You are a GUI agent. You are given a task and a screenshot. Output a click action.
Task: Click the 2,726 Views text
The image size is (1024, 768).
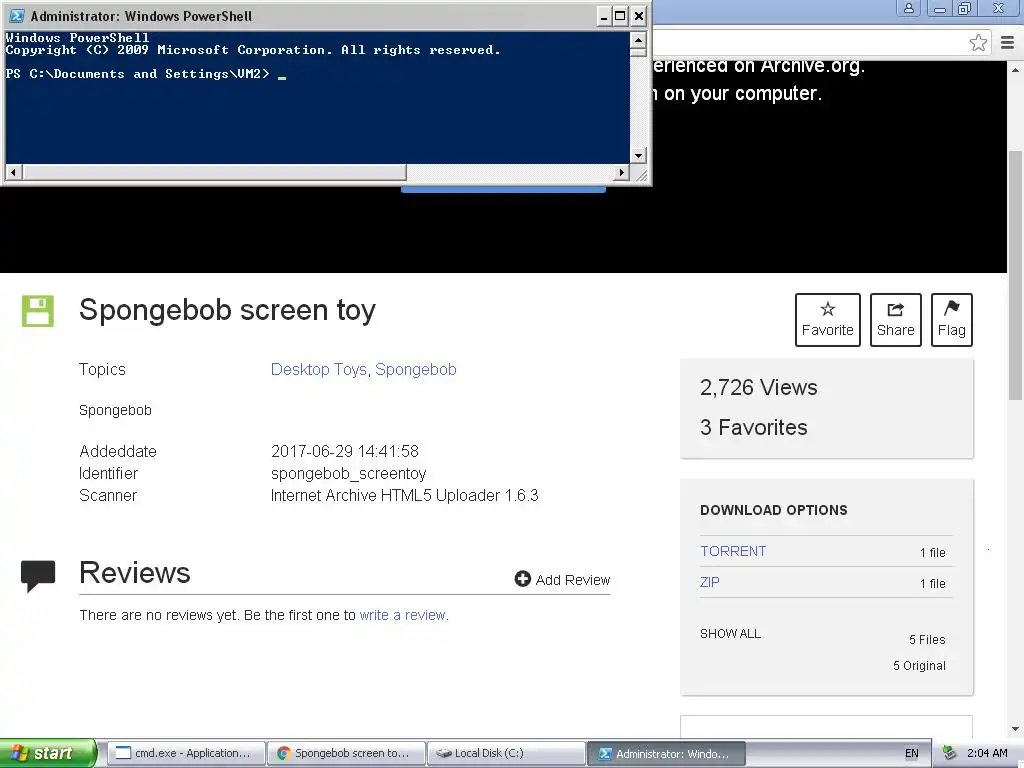coord(758,387)
